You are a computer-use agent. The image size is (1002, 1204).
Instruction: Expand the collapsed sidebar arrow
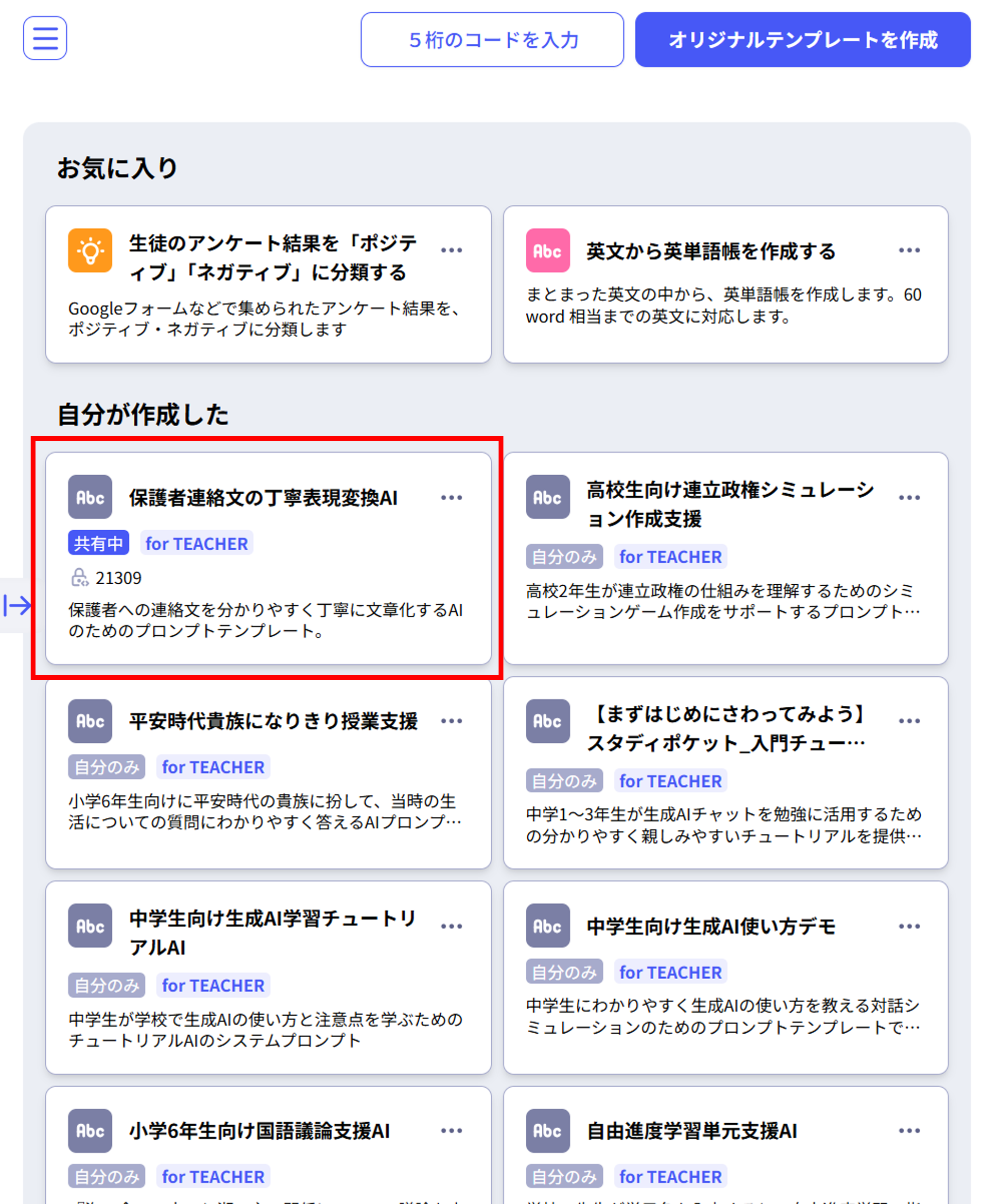17,605
